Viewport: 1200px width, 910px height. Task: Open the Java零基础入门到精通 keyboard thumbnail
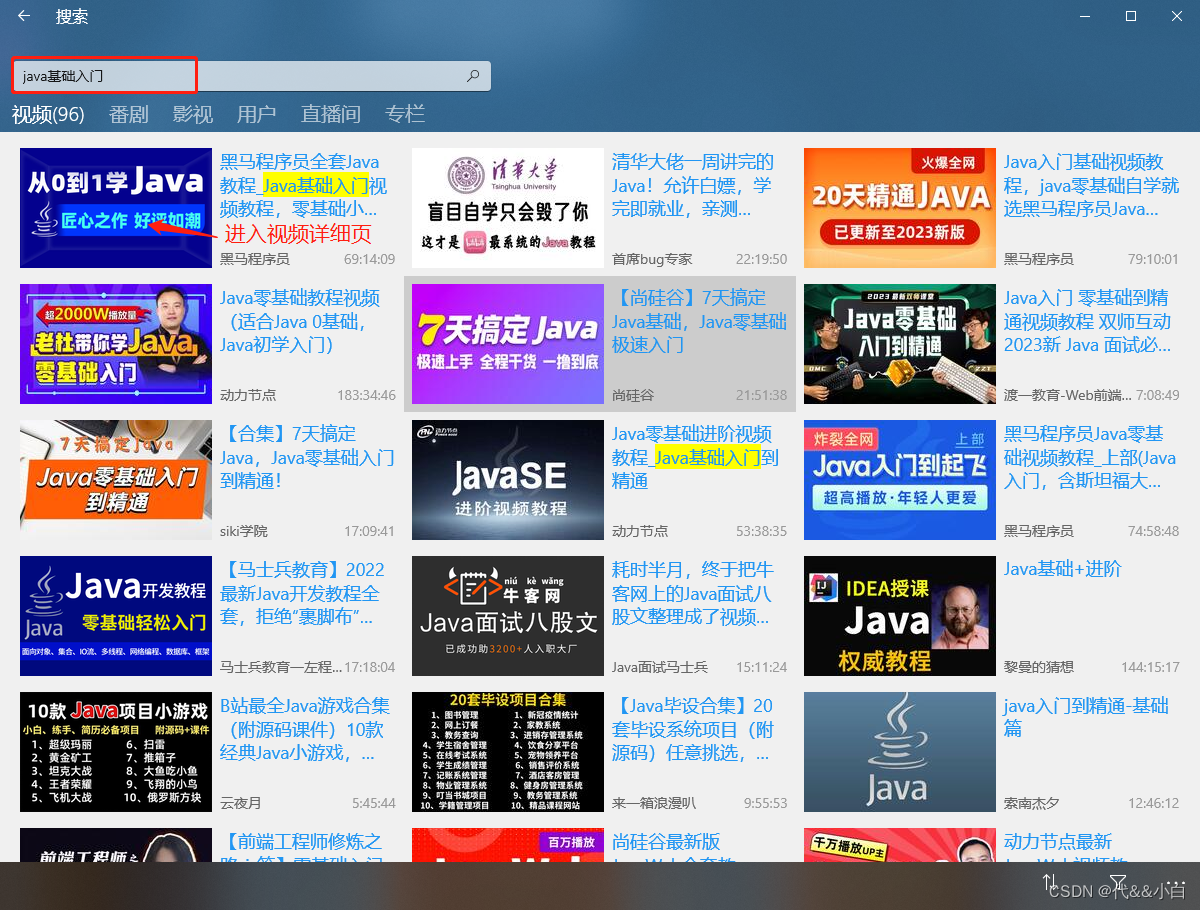click(900, 344)
